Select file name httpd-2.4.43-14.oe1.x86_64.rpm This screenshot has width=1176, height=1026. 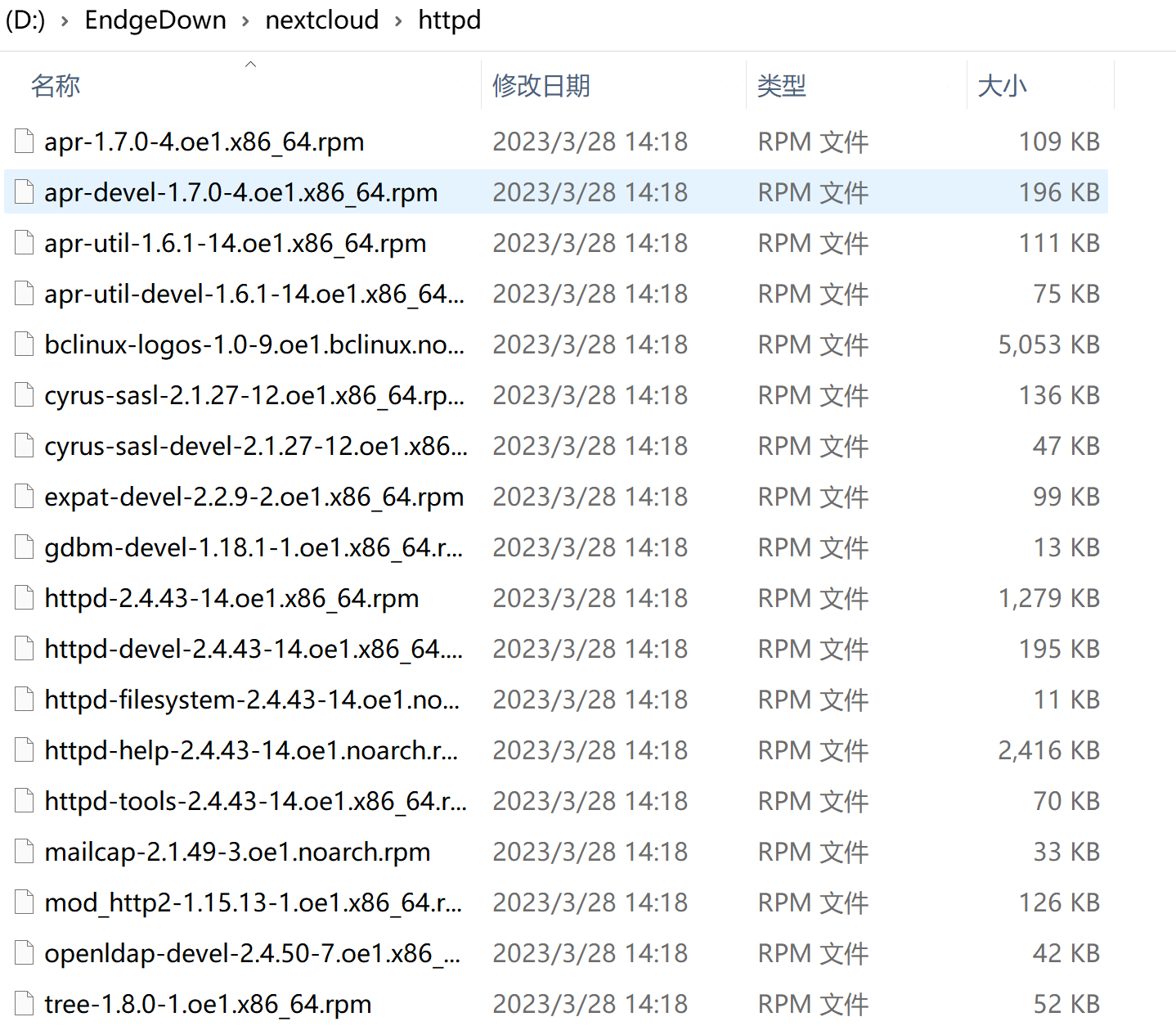pos(231,598)
